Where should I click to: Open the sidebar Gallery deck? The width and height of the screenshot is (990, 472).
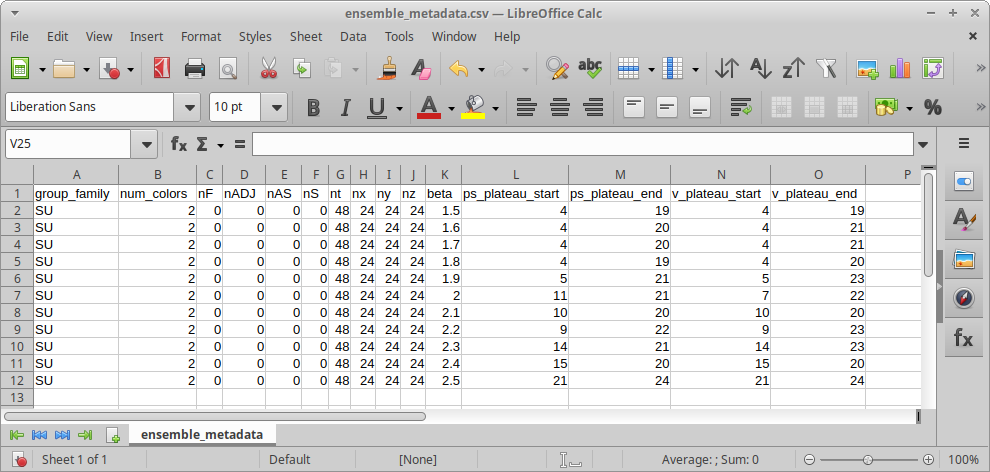[x=963, y=259]
